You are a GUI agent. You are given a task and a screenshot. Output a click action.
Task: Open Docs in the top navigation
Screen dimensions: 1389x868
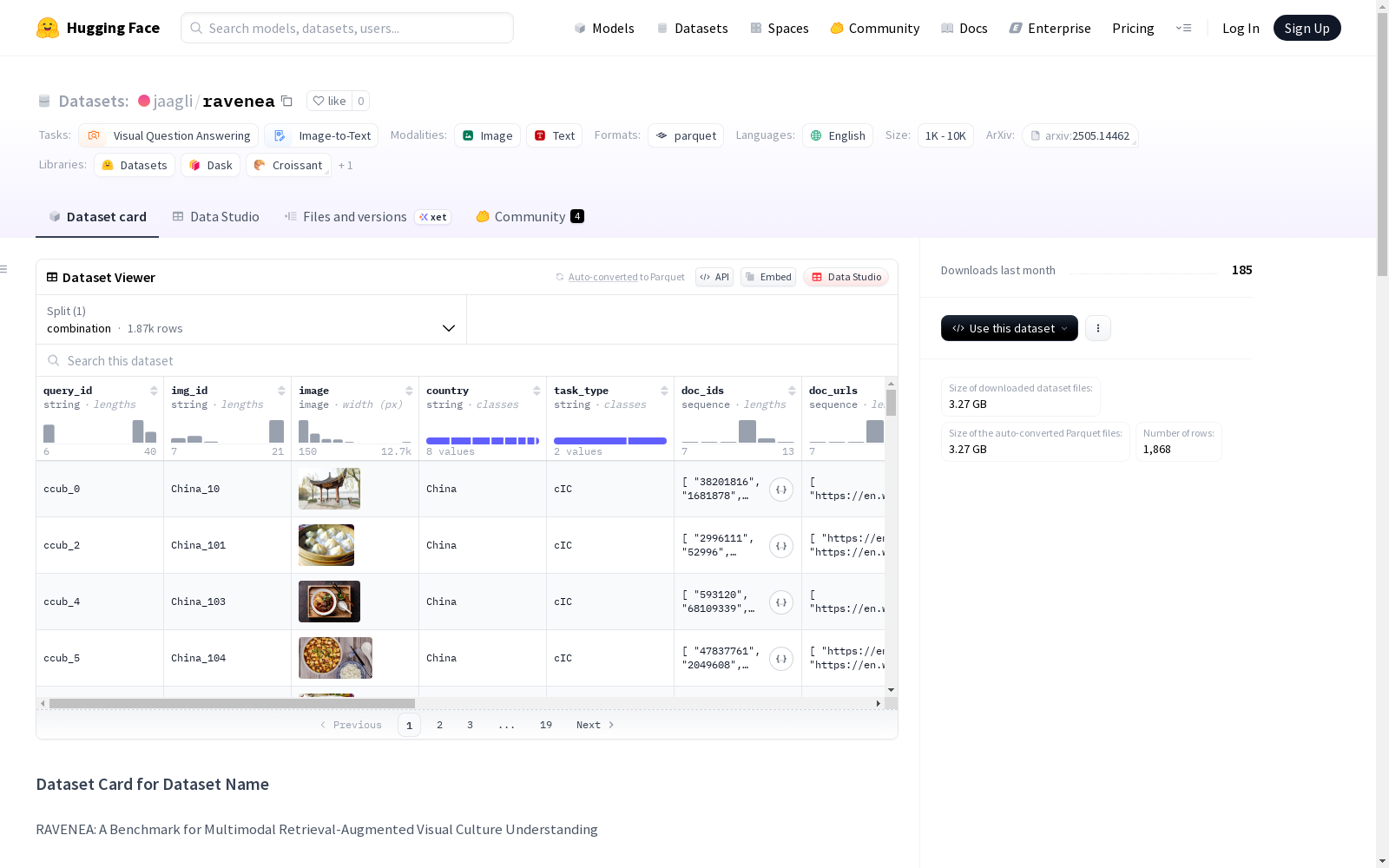pyautogui.click(x=964, y=28)
